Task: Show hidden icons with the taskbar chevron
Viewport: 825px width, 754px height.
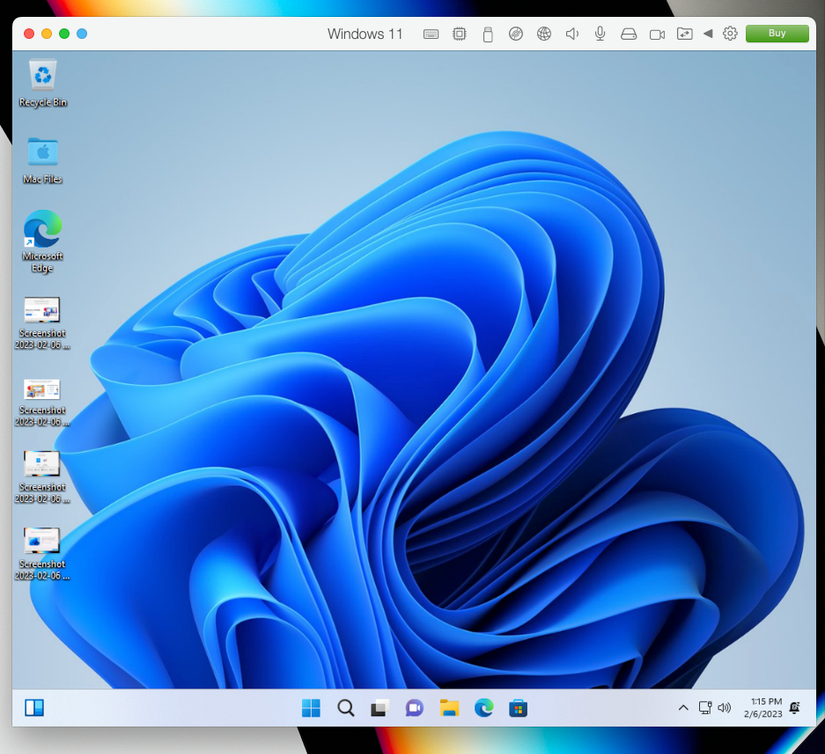Action: (683, 707)
